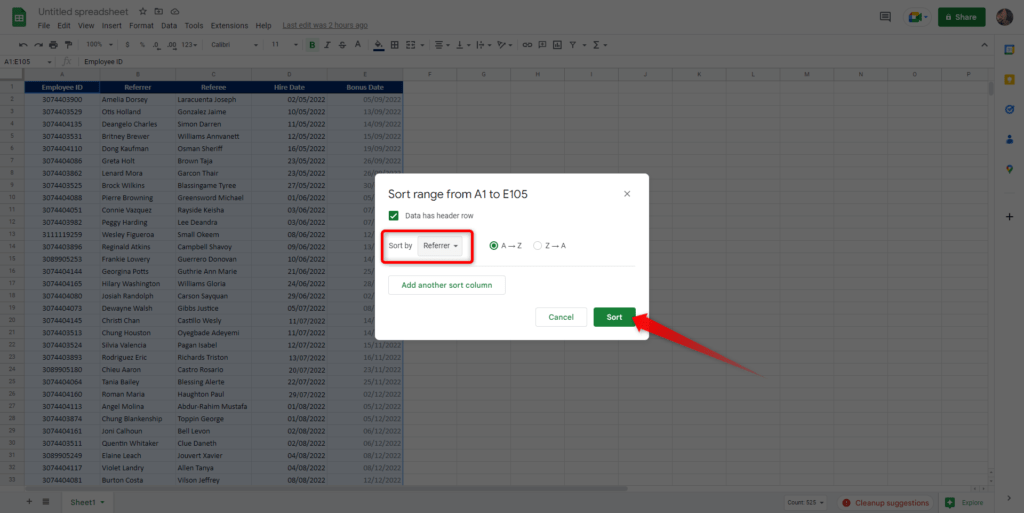The image size is (1024, 513).
Task: Switch to the Sheet1 tab
Action: tap(87, 502)
